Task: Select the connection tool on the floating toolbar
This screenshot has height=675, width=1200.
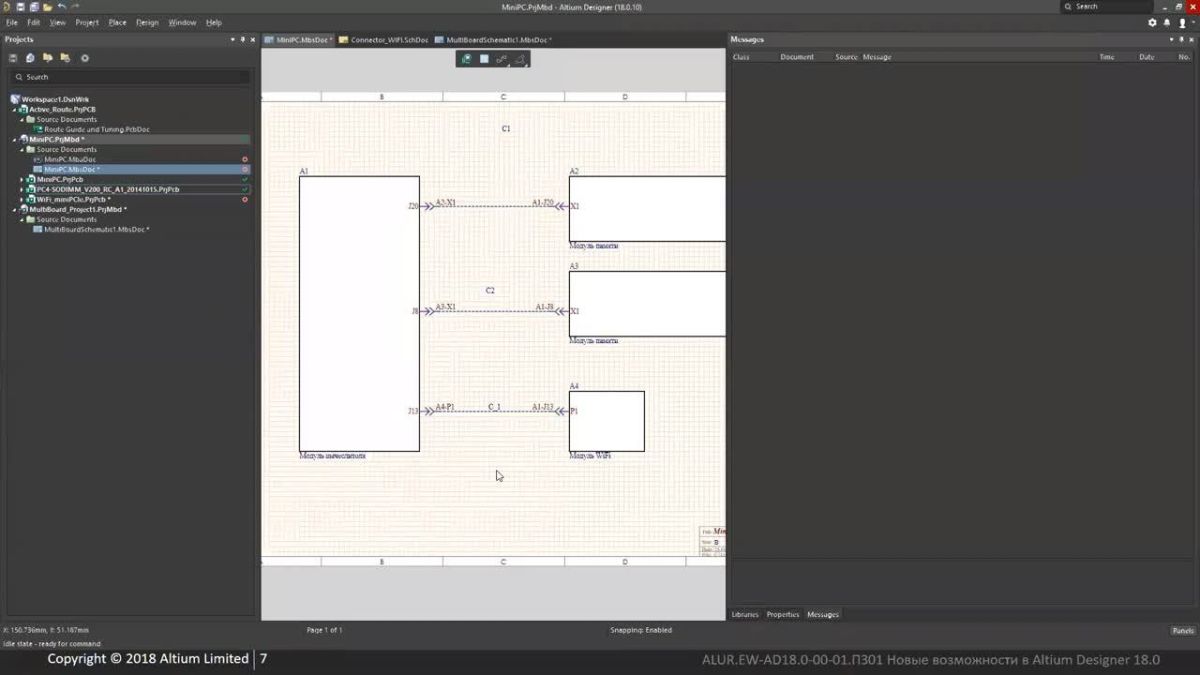Action: click(x=502, y=59)
